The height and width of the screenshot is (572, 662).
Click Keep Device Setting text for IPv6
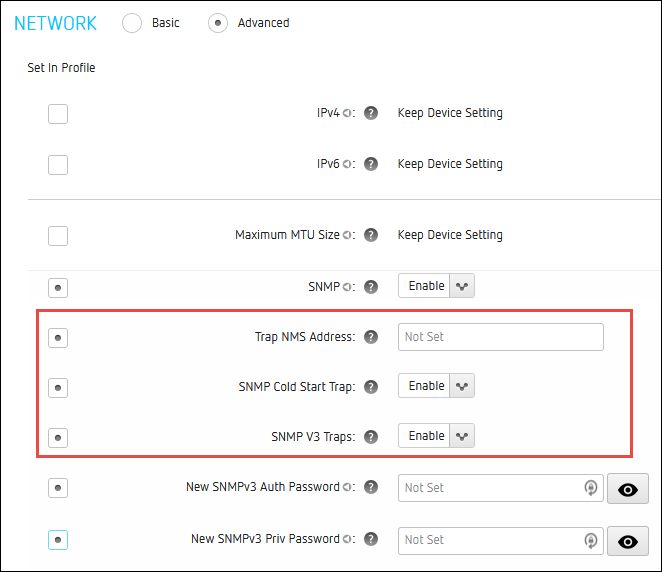point(450,164)
